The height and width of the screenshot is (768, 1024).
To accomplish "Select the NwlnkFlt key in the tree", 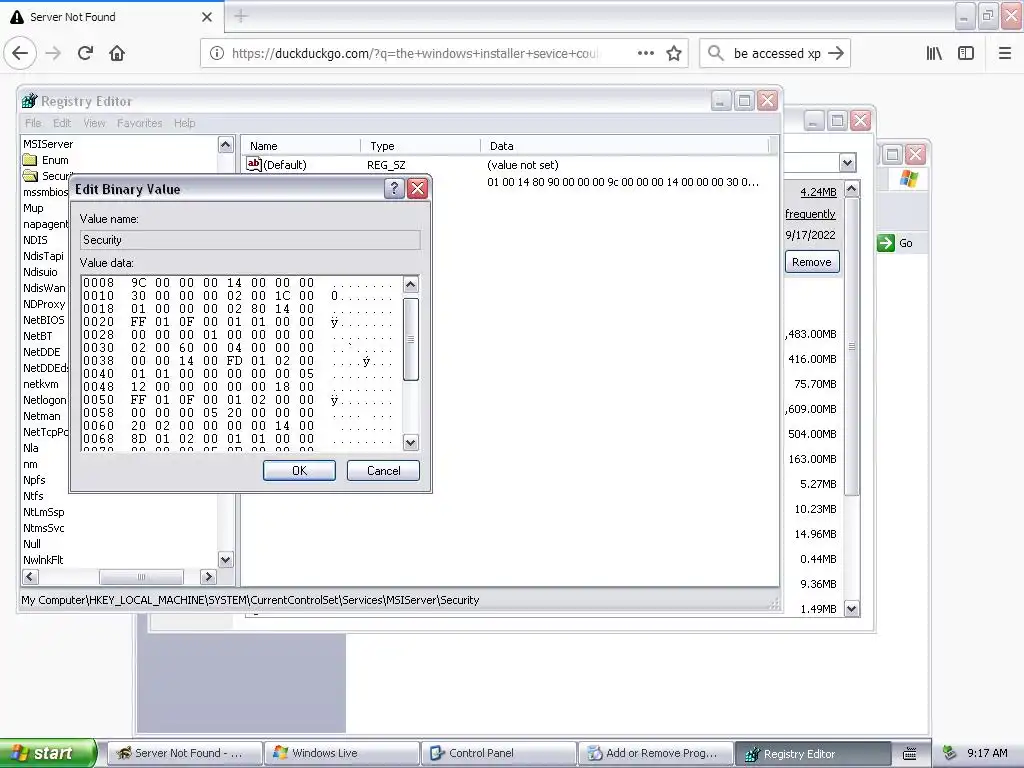I will (43, 560).
